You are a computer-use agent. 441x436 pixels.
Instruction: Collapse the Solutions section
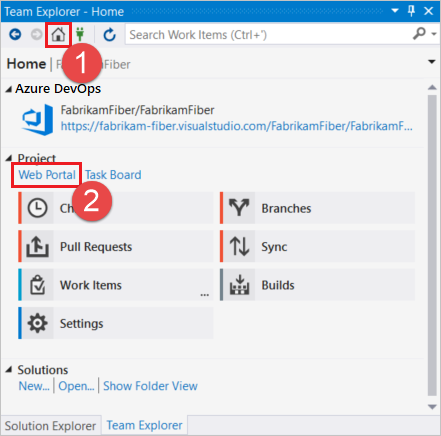[x=9, y=370]
